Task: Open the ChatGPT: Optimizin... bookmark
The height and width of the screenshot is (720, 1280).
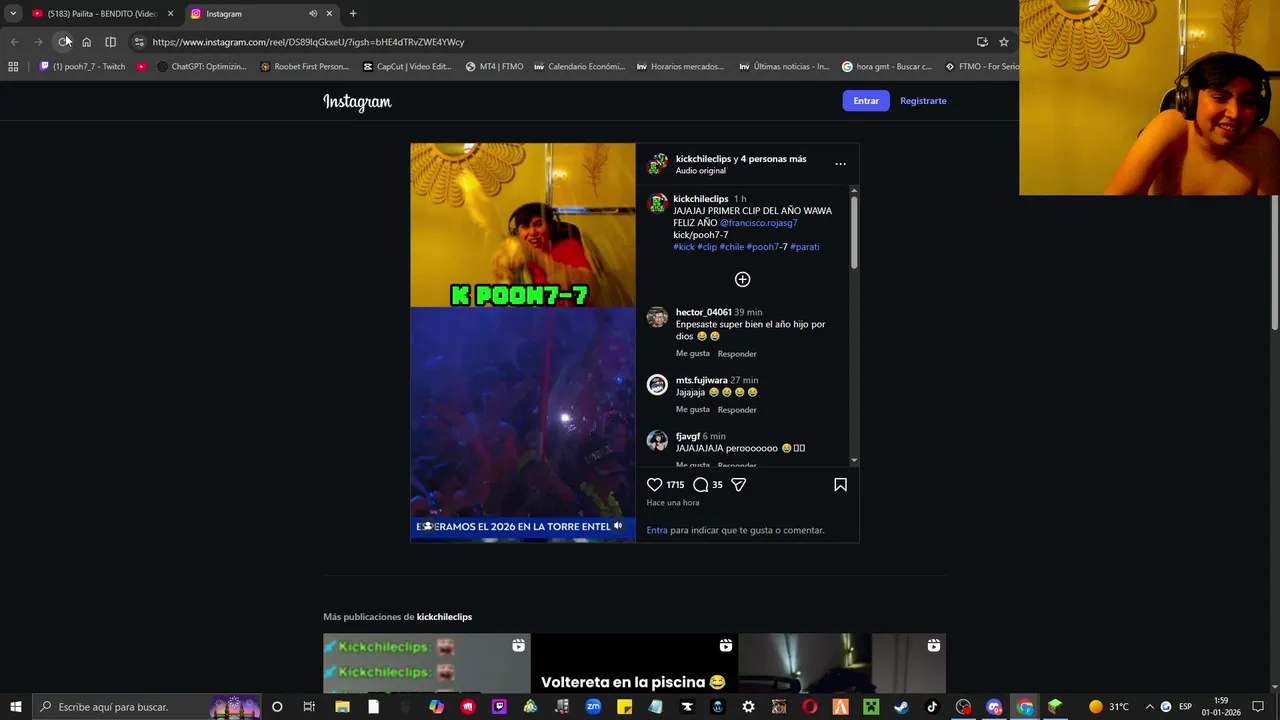Action: click(x=202, y=67)
